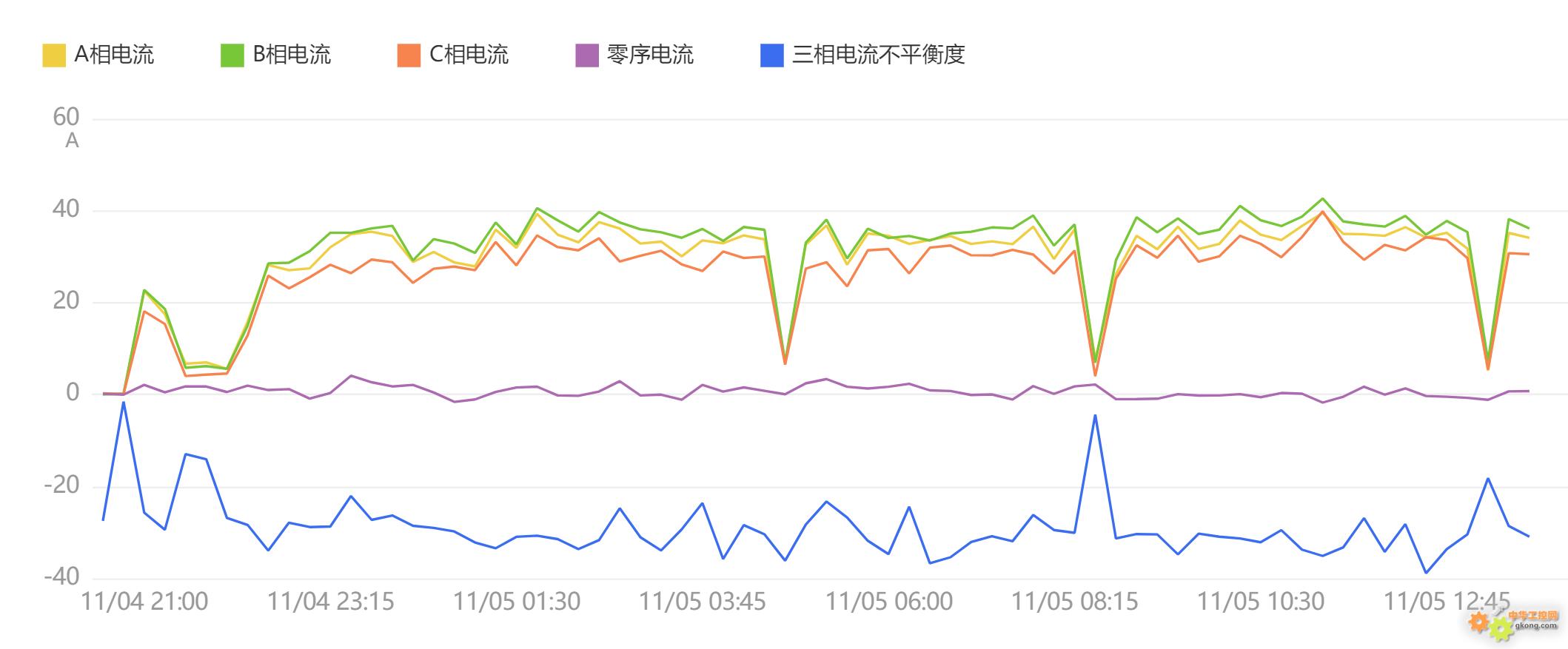Click the yellow A相电流 legend swatch
The image size is (1568, 649).
click(54, 56)
